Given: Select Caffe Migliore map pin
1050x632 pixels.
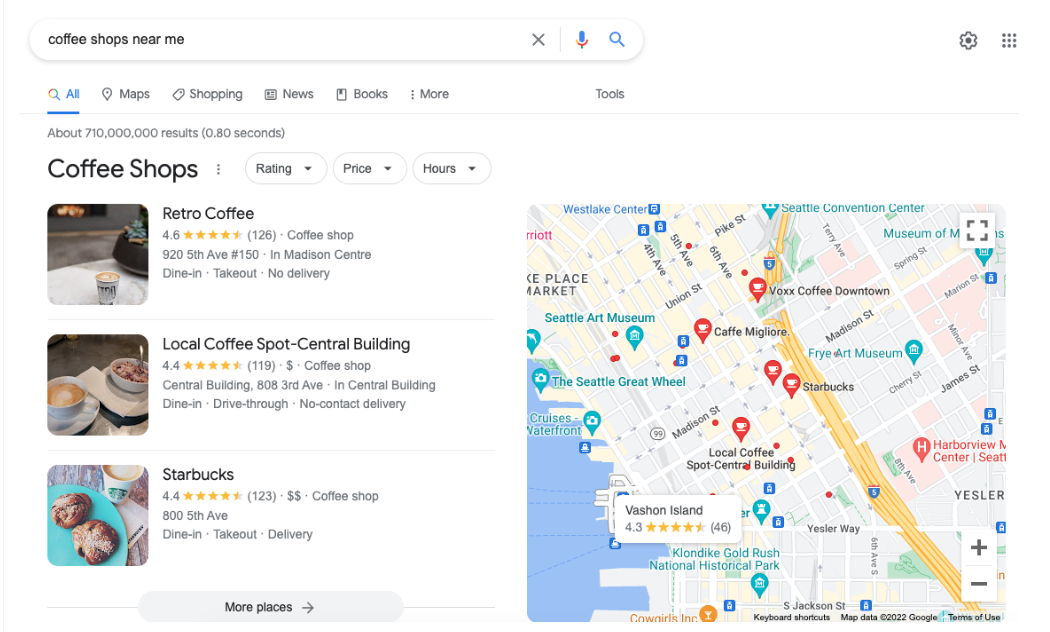Looking at the screenshot, I should [702, 329].
